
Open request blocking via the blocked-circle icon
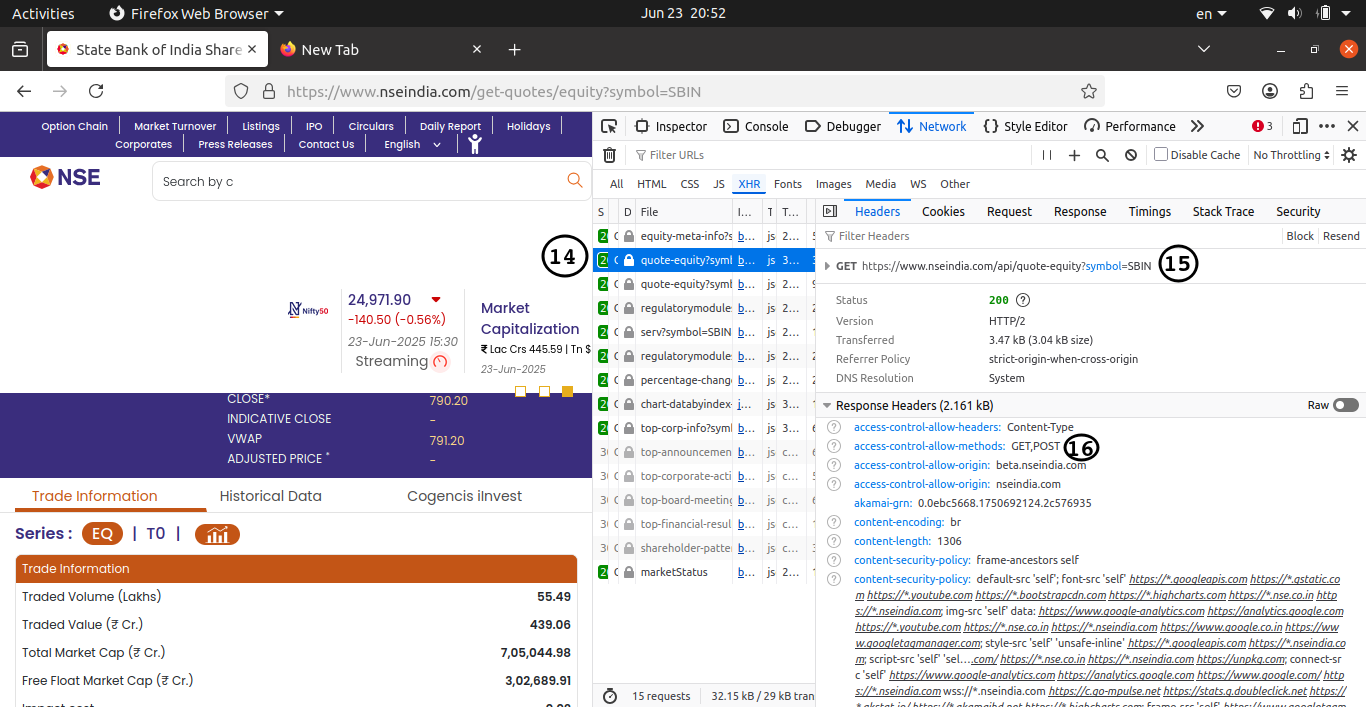point(1131,155)
